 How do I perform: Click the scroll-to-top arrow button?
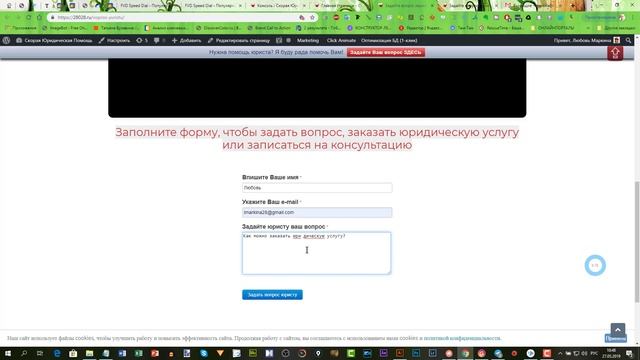[618, 329]
